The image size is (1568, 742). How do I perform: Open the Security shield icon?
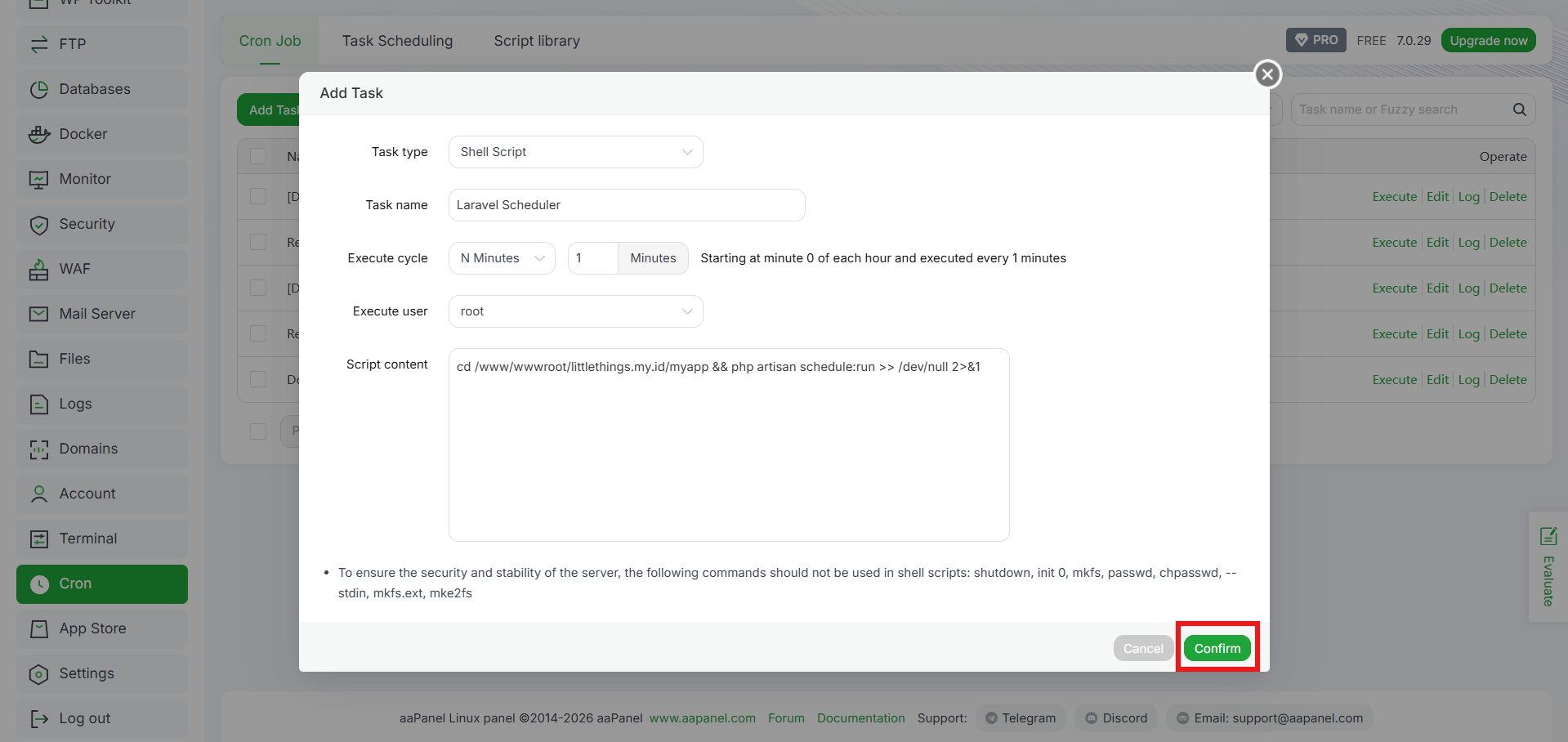tap(39, 224)
